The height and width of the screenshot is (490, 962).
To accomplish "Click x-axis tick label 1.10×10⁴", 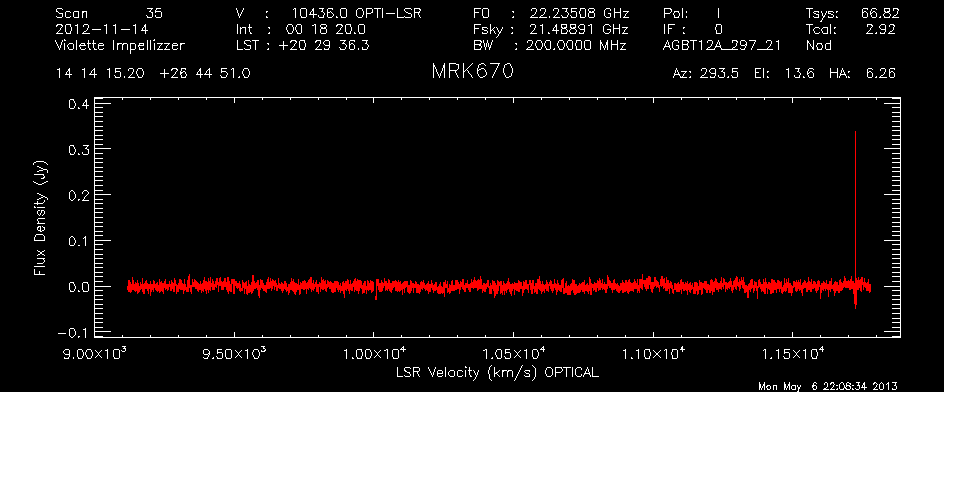I will (x=653, y=354).
